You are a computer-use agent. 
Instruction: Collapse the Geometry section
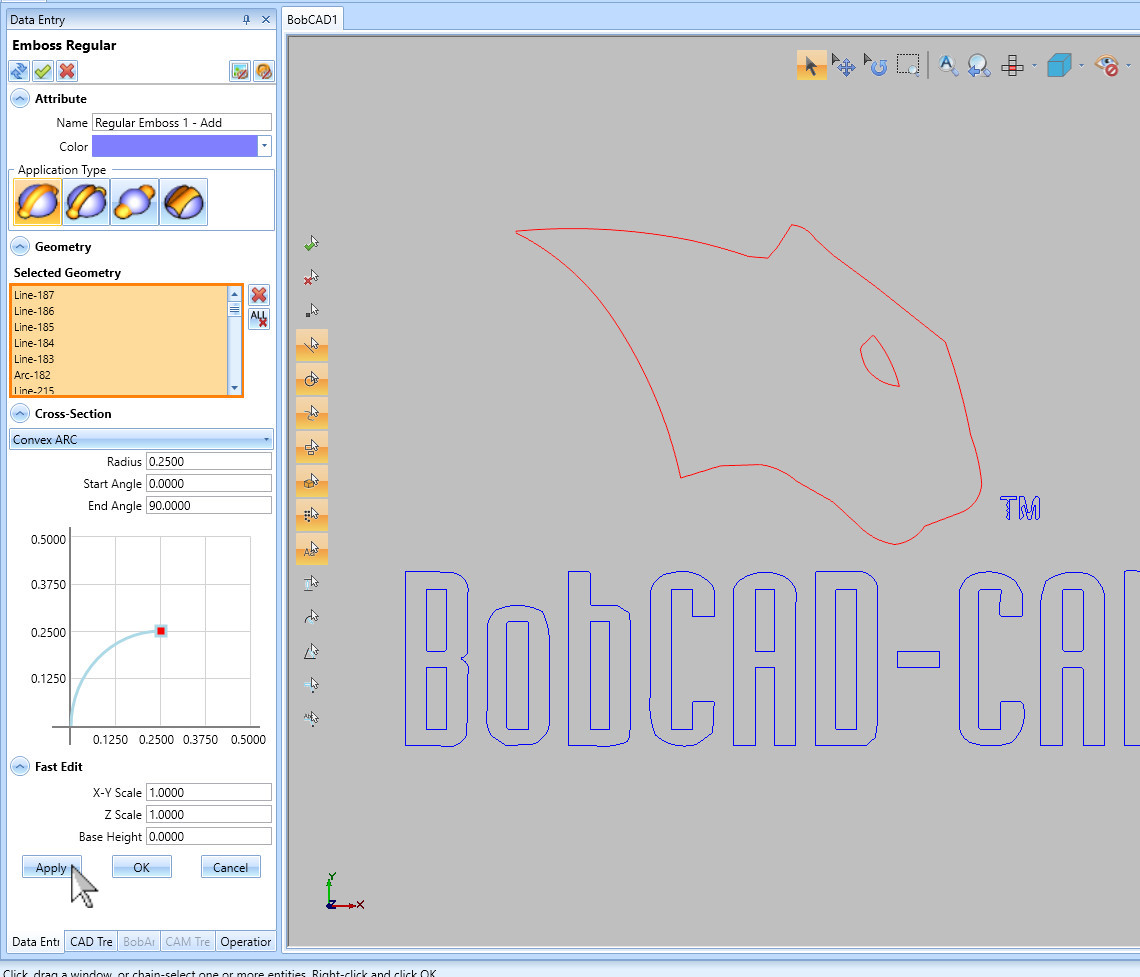click(x=19, y=246)
